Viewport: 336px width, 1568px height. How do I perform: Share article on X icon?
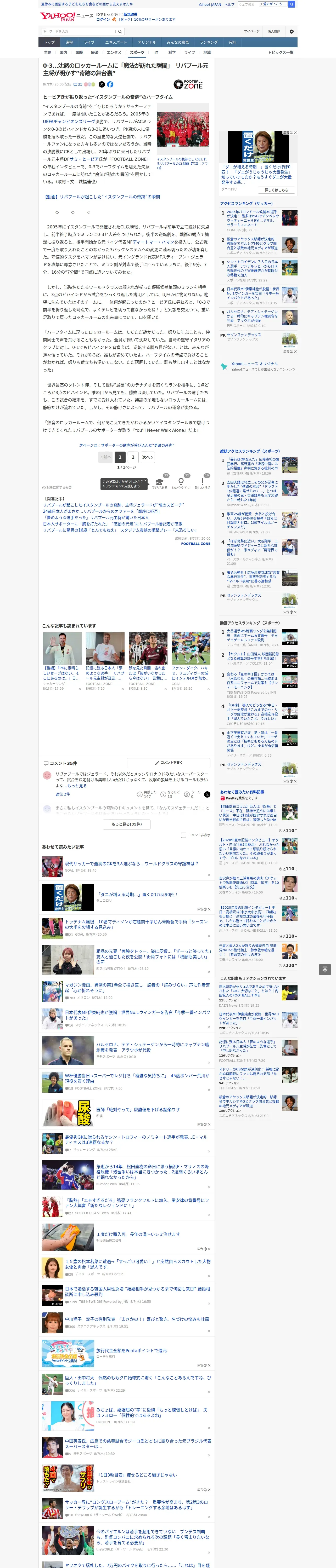102,85
